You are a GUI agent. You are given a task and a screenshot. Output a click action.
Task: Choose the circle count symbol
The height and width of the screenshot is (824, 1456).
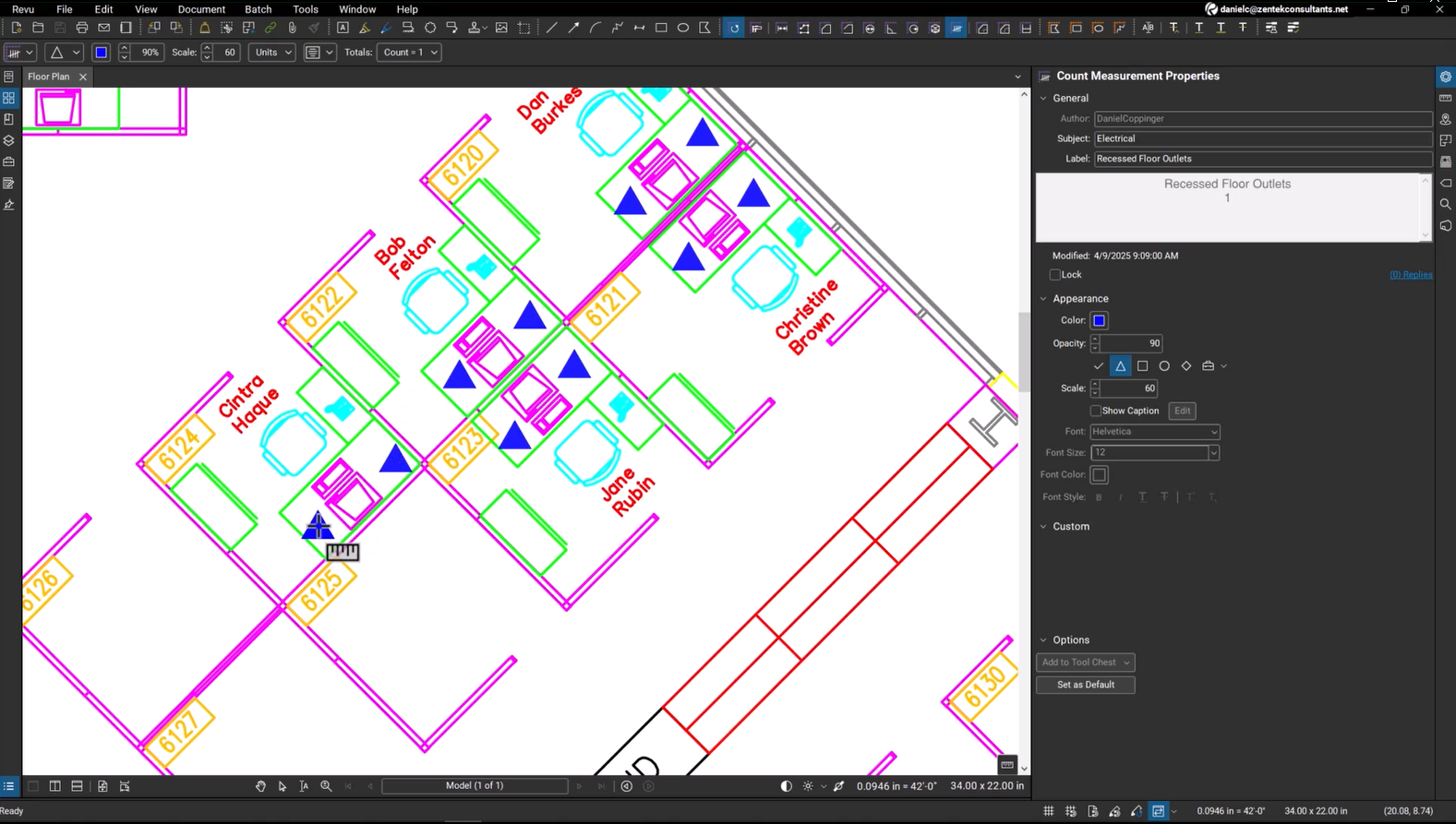(1164, 366)
